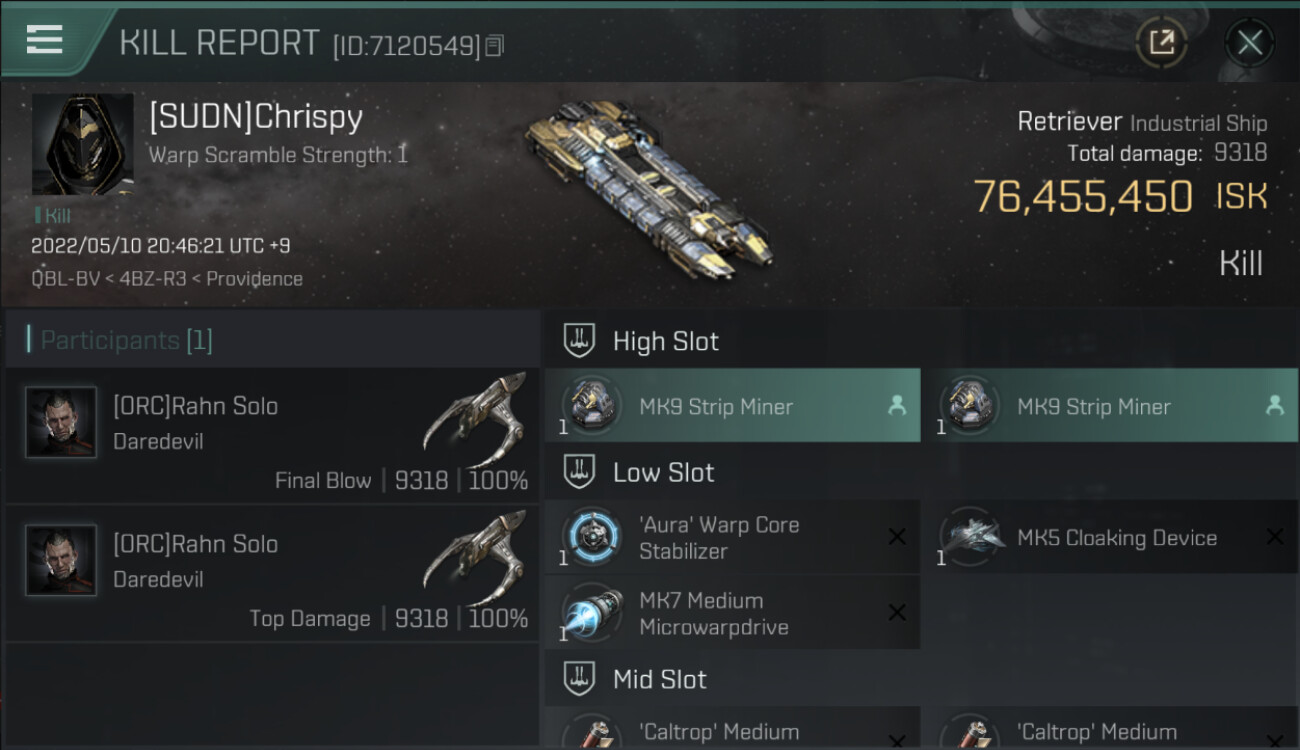
Task: Click the share/export kill report icon
Action: coord(1161,42)
